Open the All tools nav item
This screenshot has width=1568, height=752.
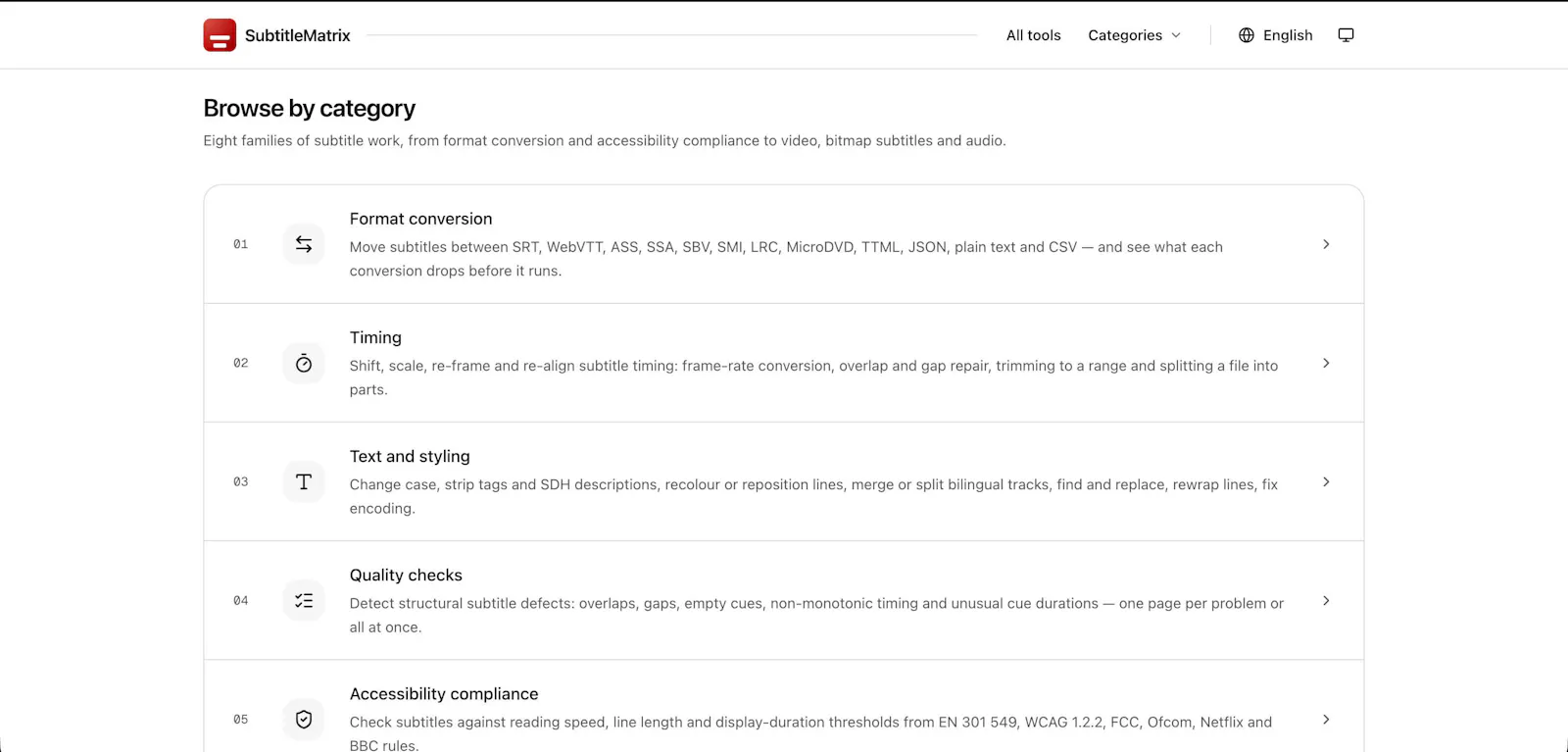pos(1034,35)
